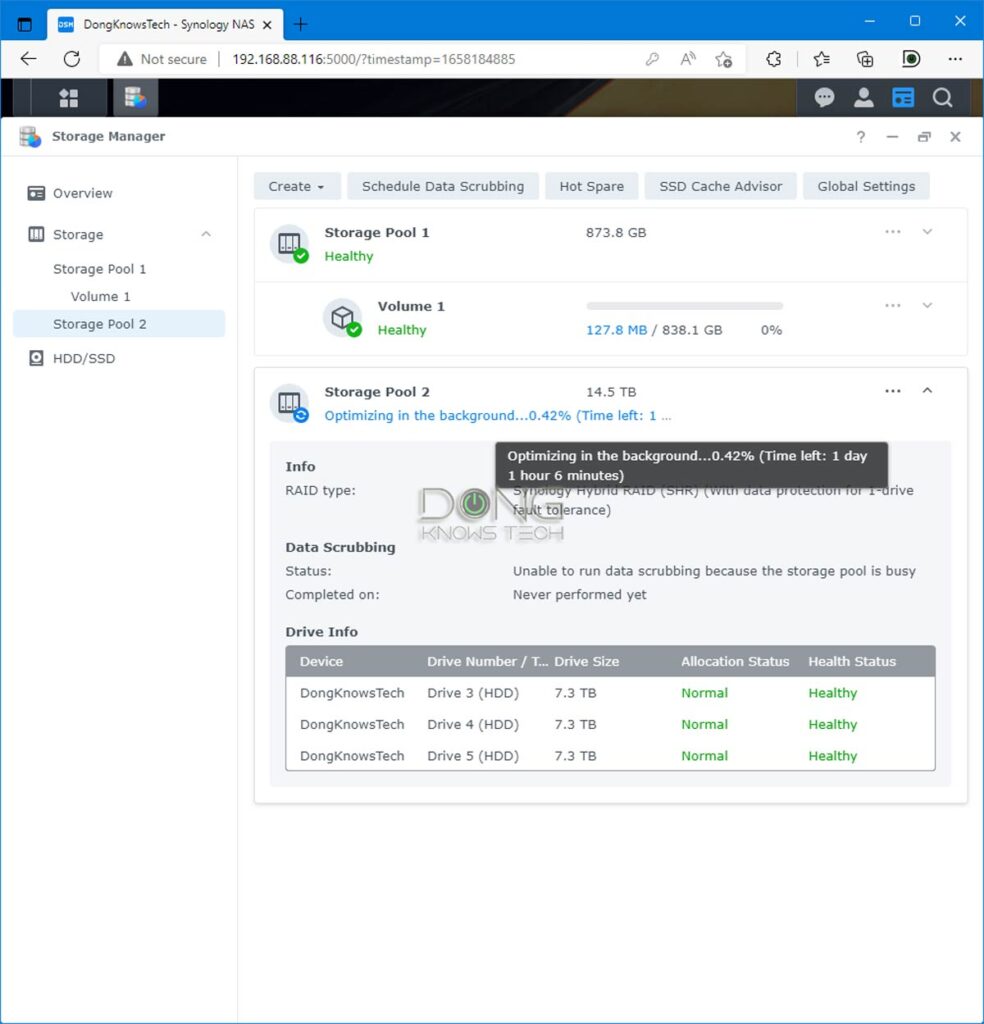Expand the Storage Pool 1 details chevron
This screenshot has height=1024, width=984.
click(927, 232)
